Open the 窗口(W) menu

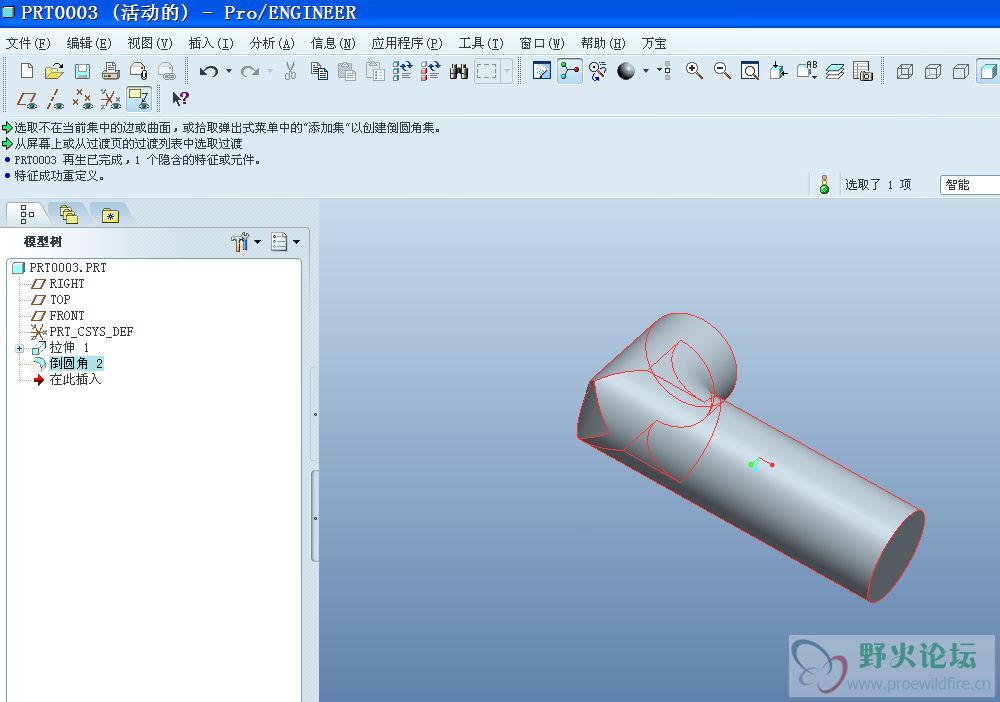click(x=542, y=43)
